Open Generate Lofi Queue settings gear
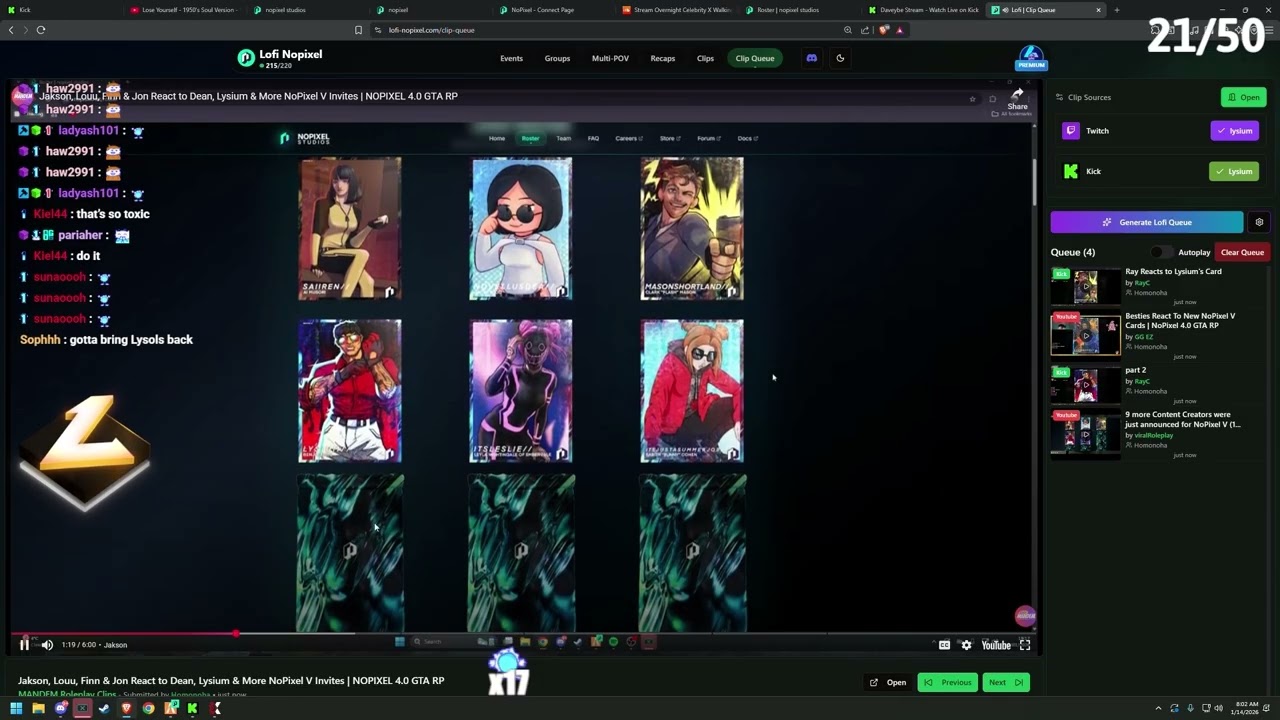The width and height of the screenshot is (1280, 720). 1259,222
